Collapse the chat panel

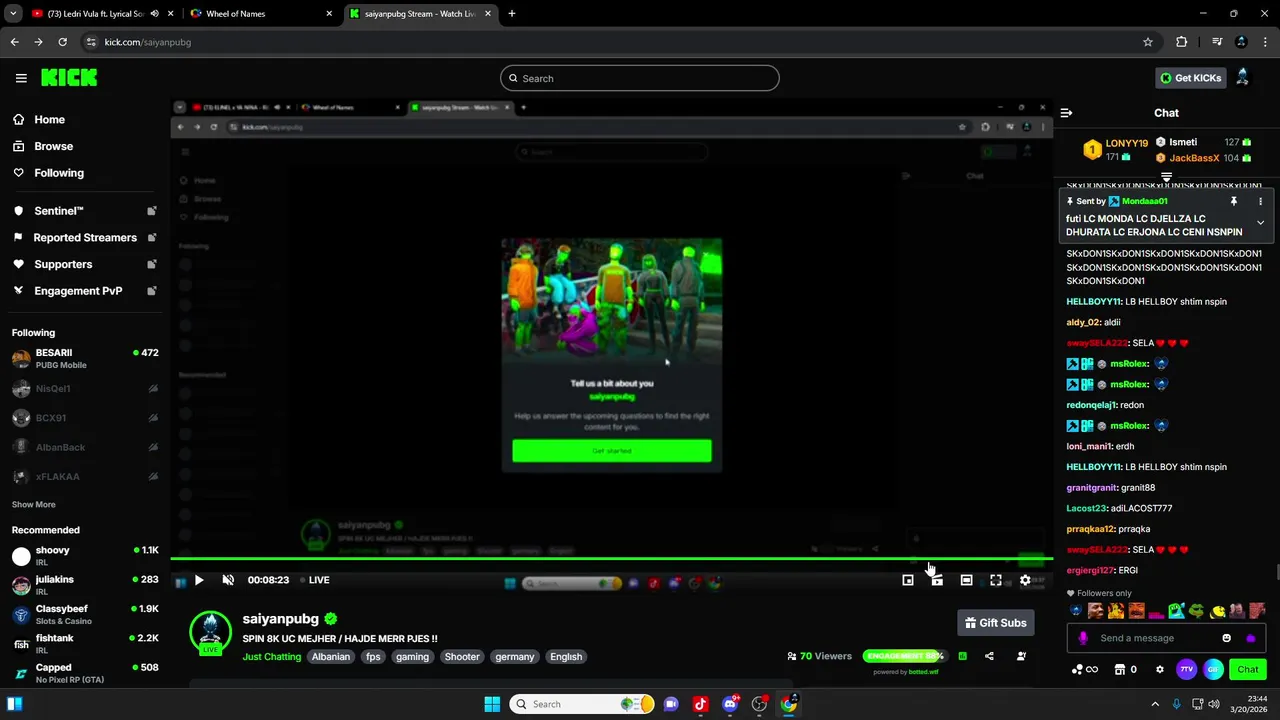tap(1066, 113)
